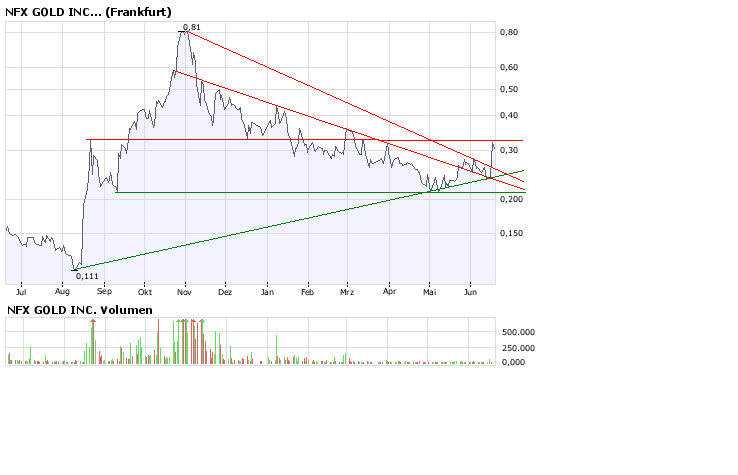Click the 500.000 volume axis label
This screenshot has width=738, height=475.
pyautogui.click(x=518, y=331)
